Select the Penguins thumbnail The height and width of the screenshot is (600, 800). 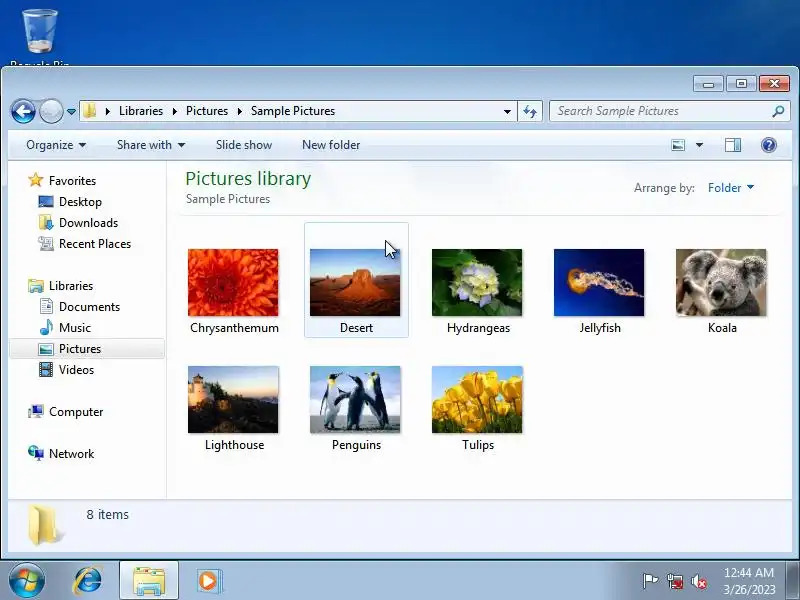tap(355, 399)
